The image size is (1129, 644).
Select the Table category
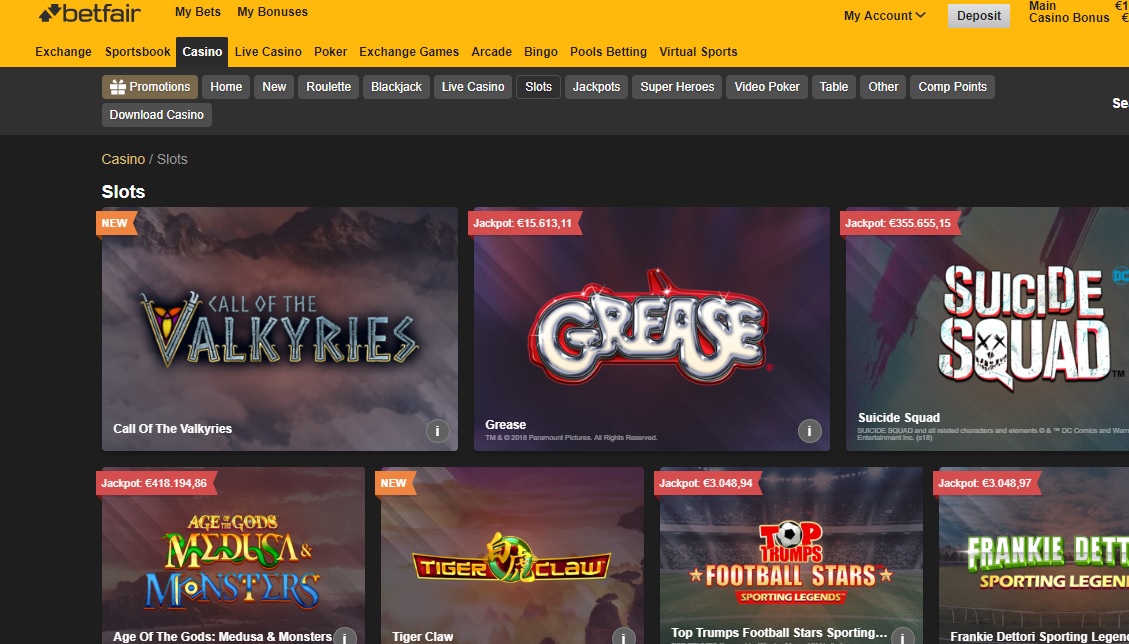pyautogui.click(x=834, y=87)
